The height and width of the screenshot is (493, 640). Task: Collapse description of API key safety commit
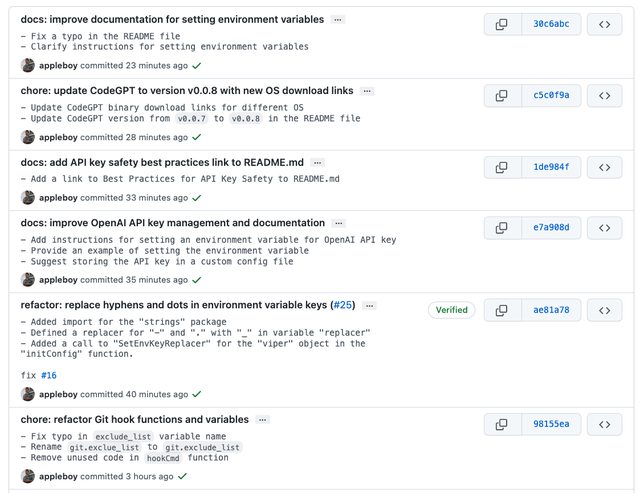(x=317, y=162)
